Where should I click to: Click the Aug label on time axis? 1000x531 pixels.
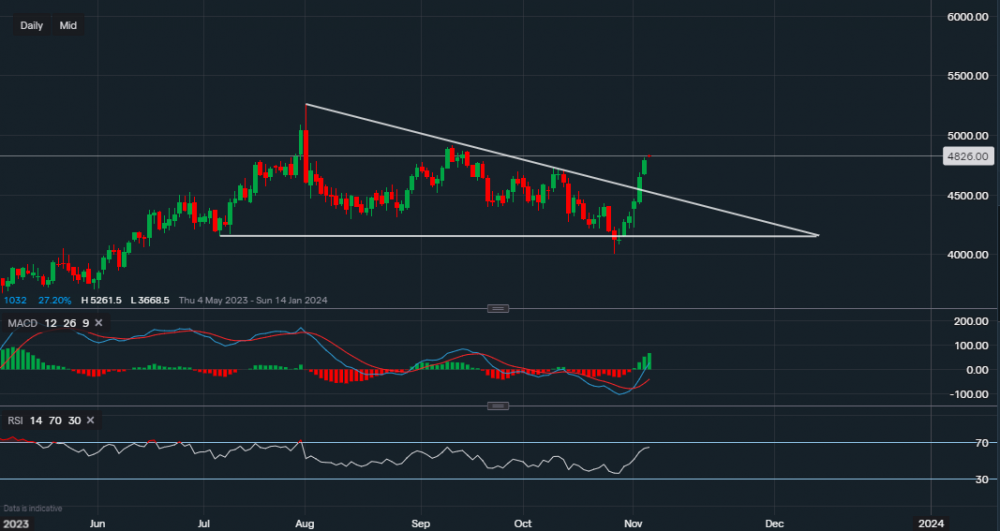click(x=305, y=522)
